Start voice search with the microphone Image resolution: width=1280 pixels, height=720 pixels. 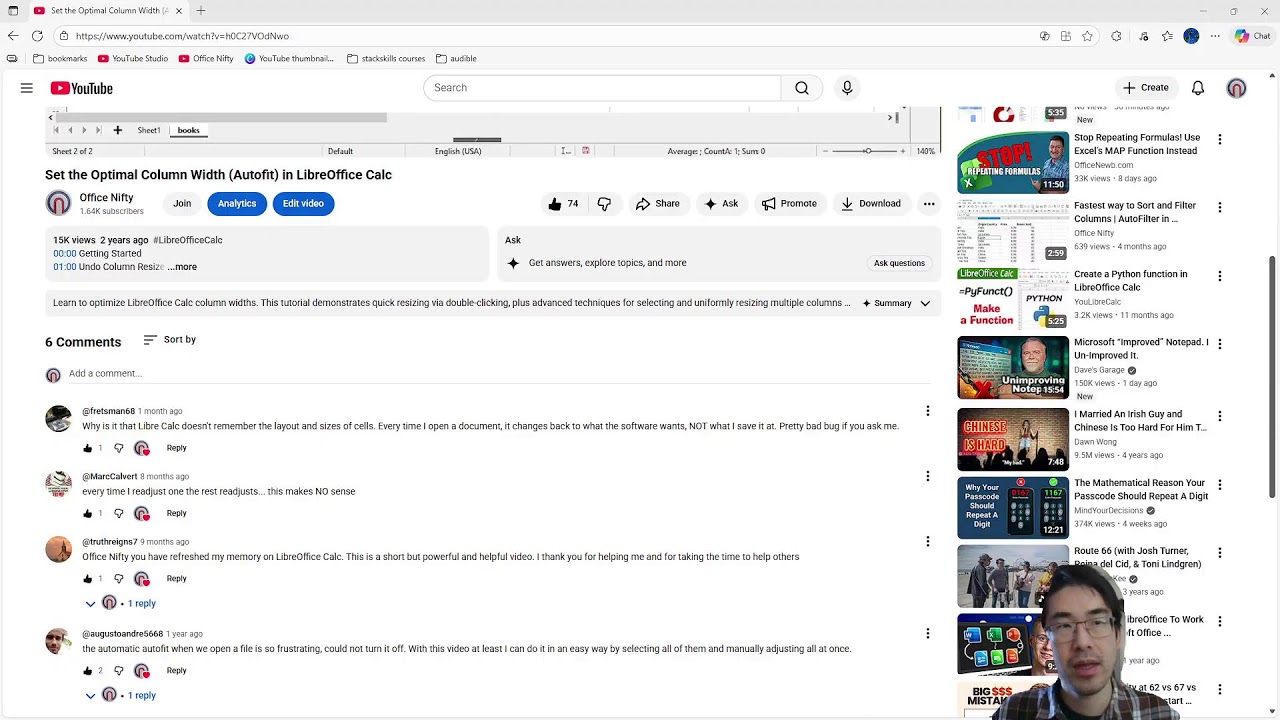click(x=847, y=88)
